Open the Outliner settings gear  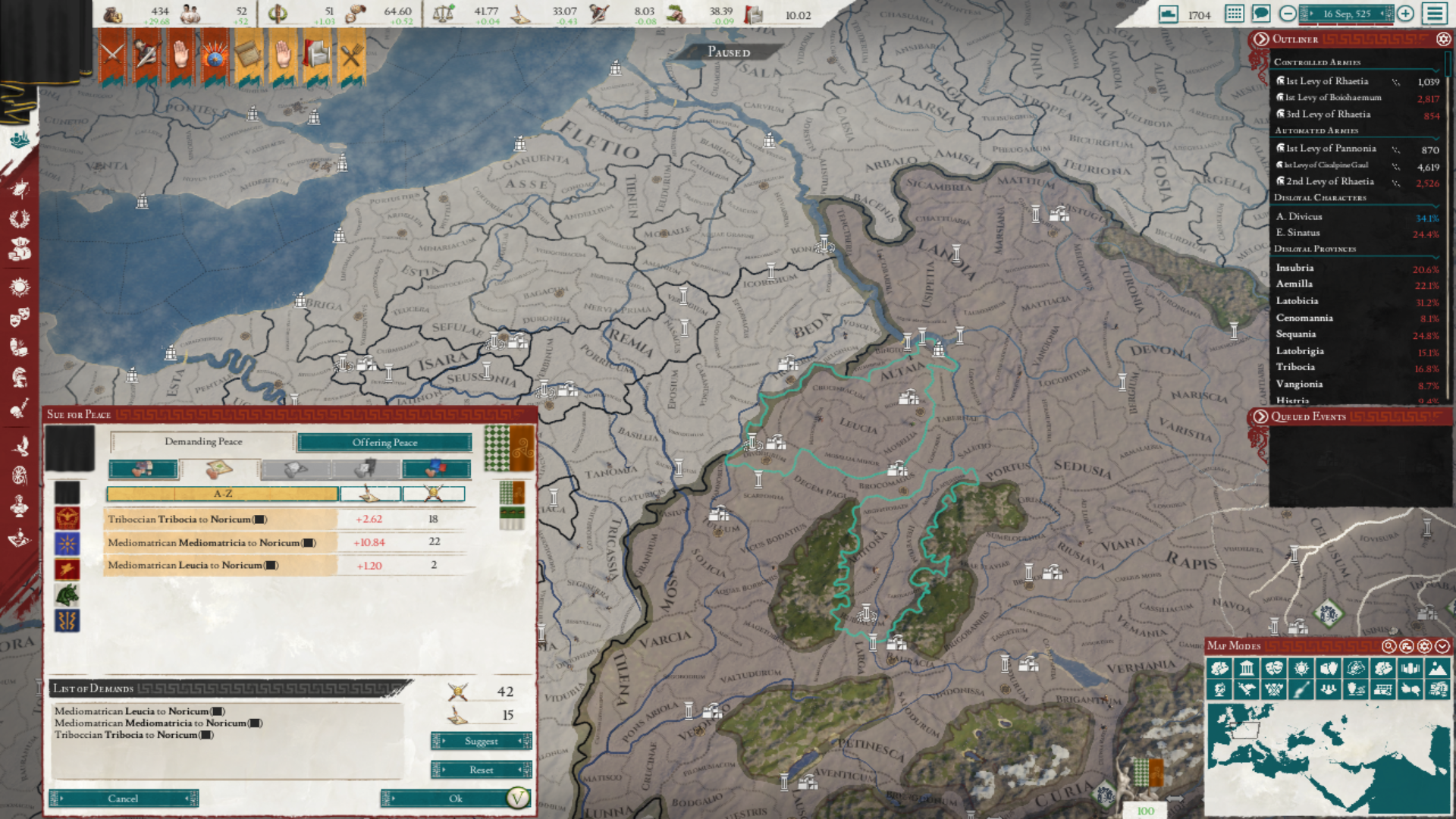[x=1443, y=39]
